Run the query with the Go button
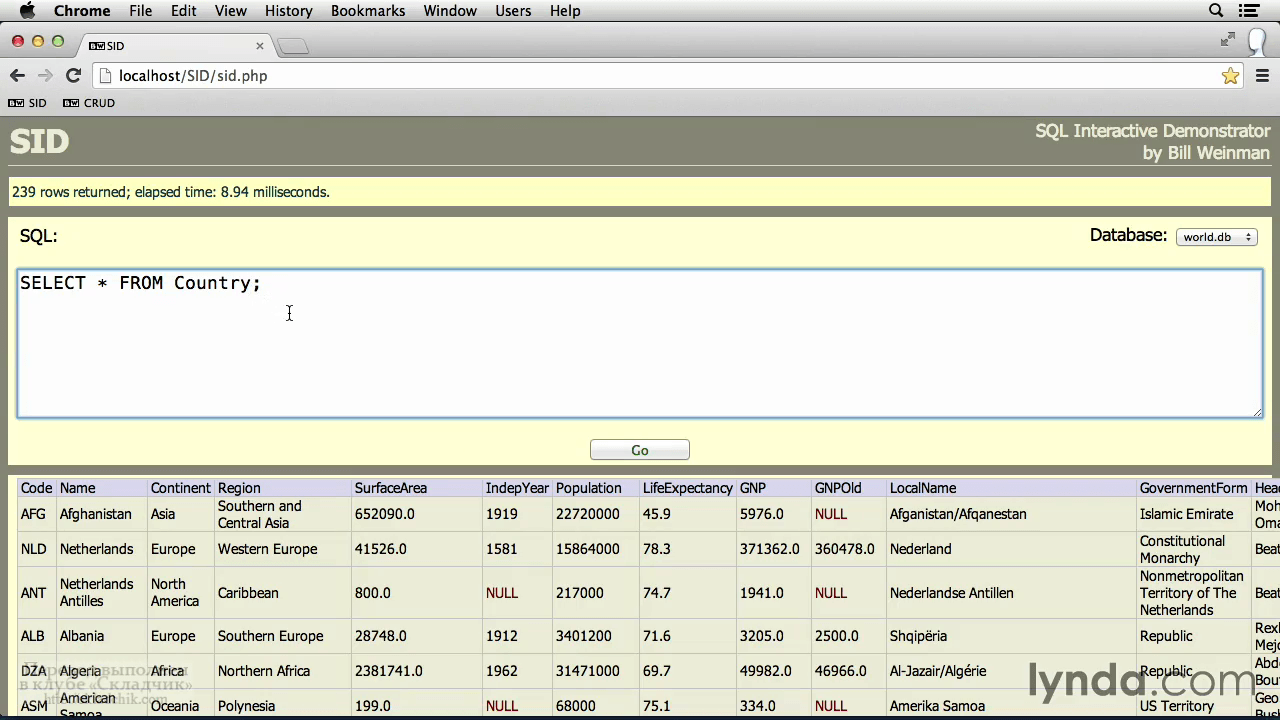The height and width of the screenshot is (720, 1280). pos(640,450)
